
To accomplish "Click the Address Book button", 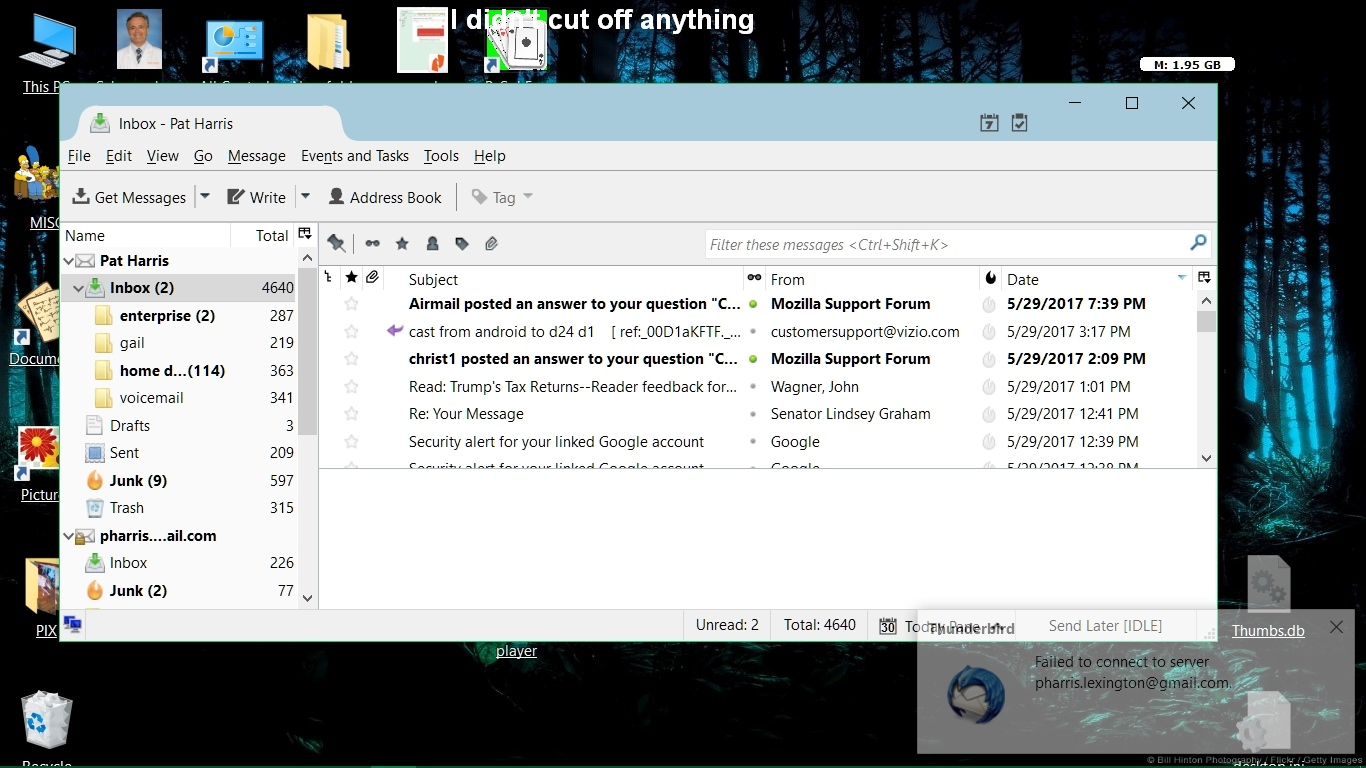I will (385, 197).
